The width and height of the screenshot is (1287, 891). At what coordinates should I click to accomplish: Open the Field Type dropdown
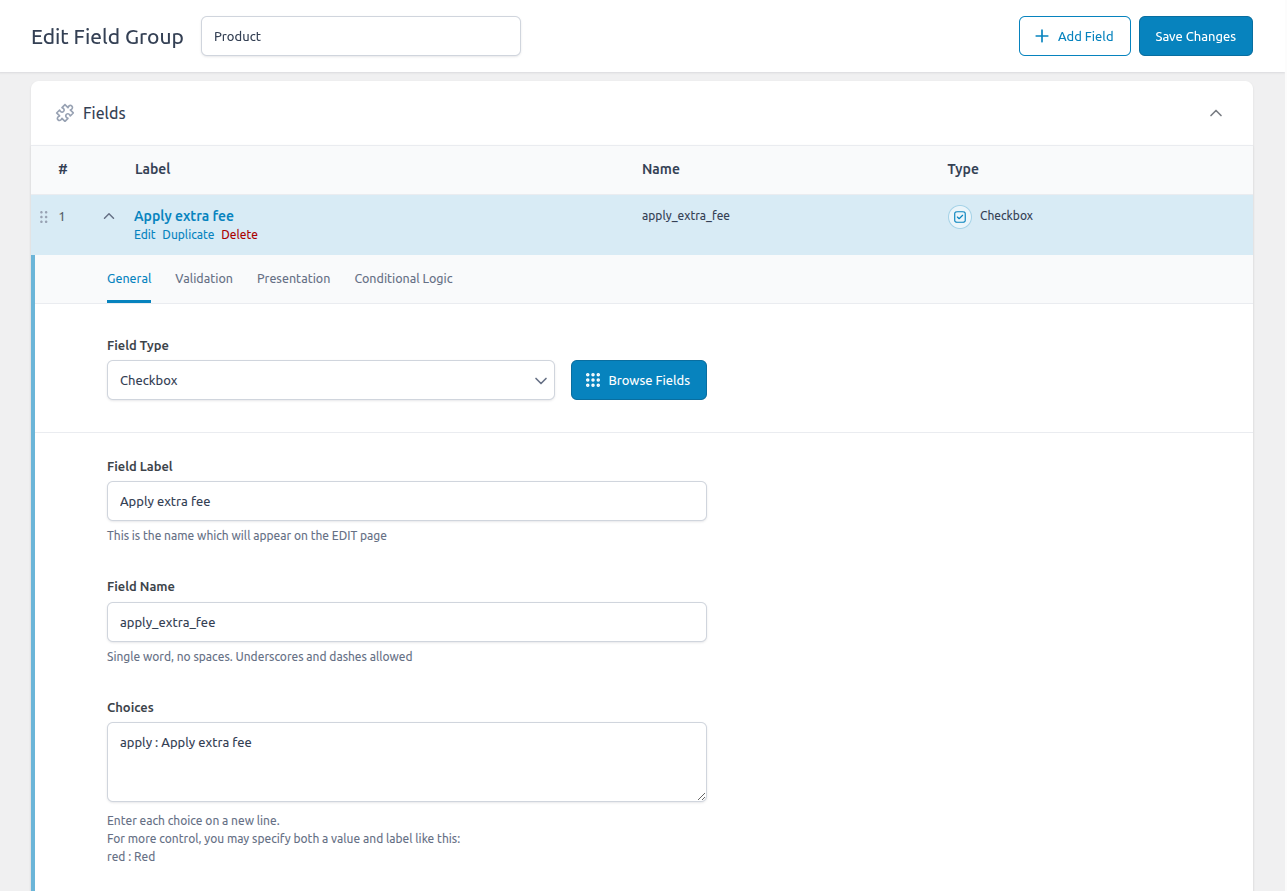[330, 380]
